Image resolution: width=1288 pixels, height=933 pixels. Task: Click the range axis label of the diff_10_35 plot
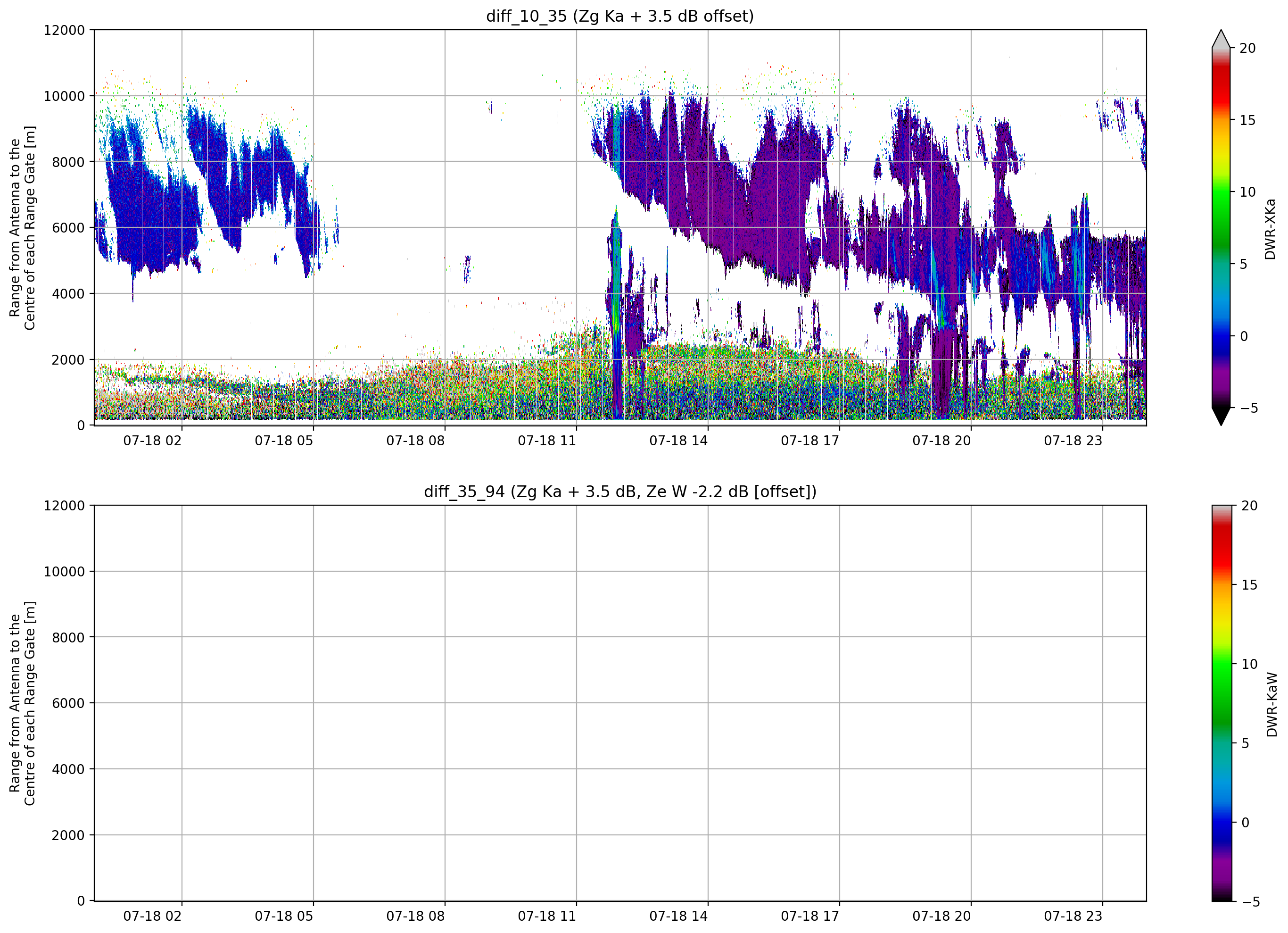(23, 228)
